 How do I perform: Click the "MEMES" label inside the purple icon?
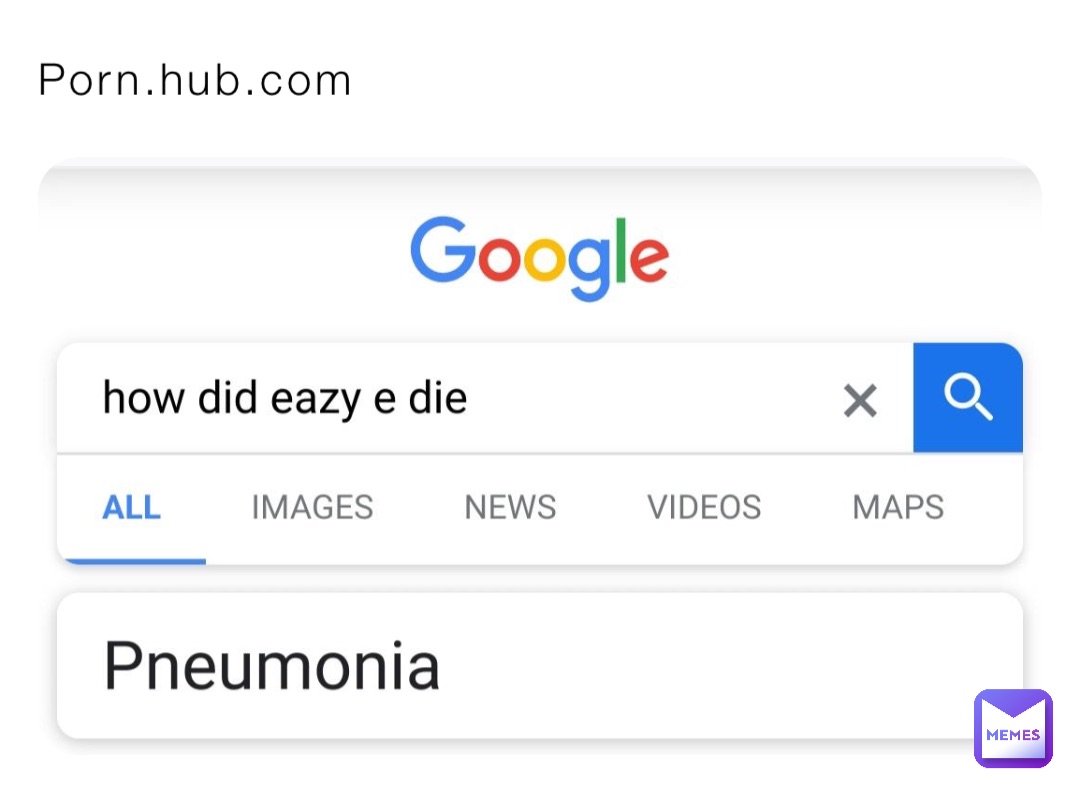(x=1013, y=735)
